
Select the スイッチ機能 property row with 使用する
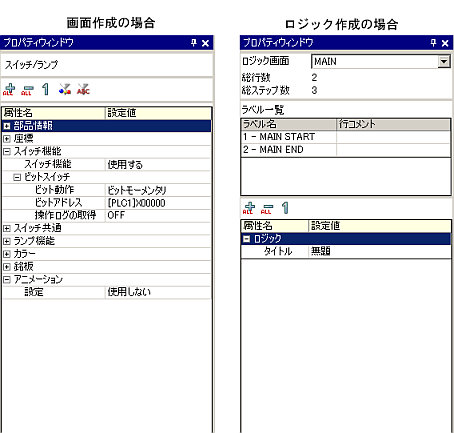coord(106,164)
